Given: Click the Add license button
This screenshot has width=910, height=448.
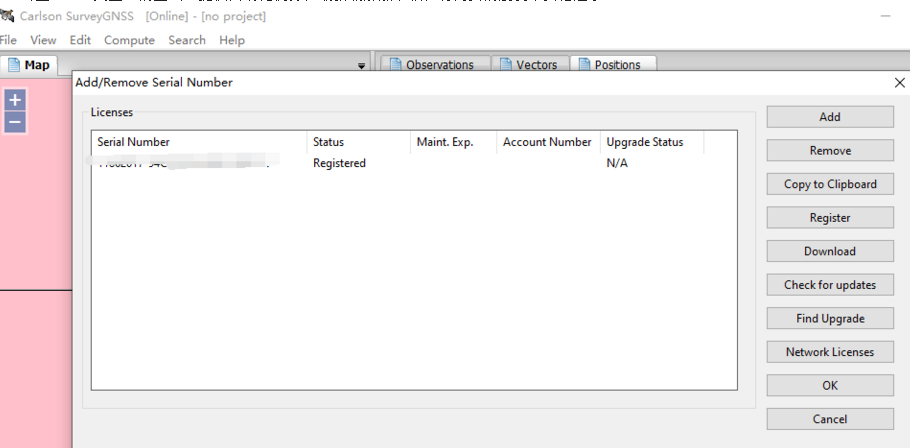Looking at the screenshot, I should pos(830,117).
